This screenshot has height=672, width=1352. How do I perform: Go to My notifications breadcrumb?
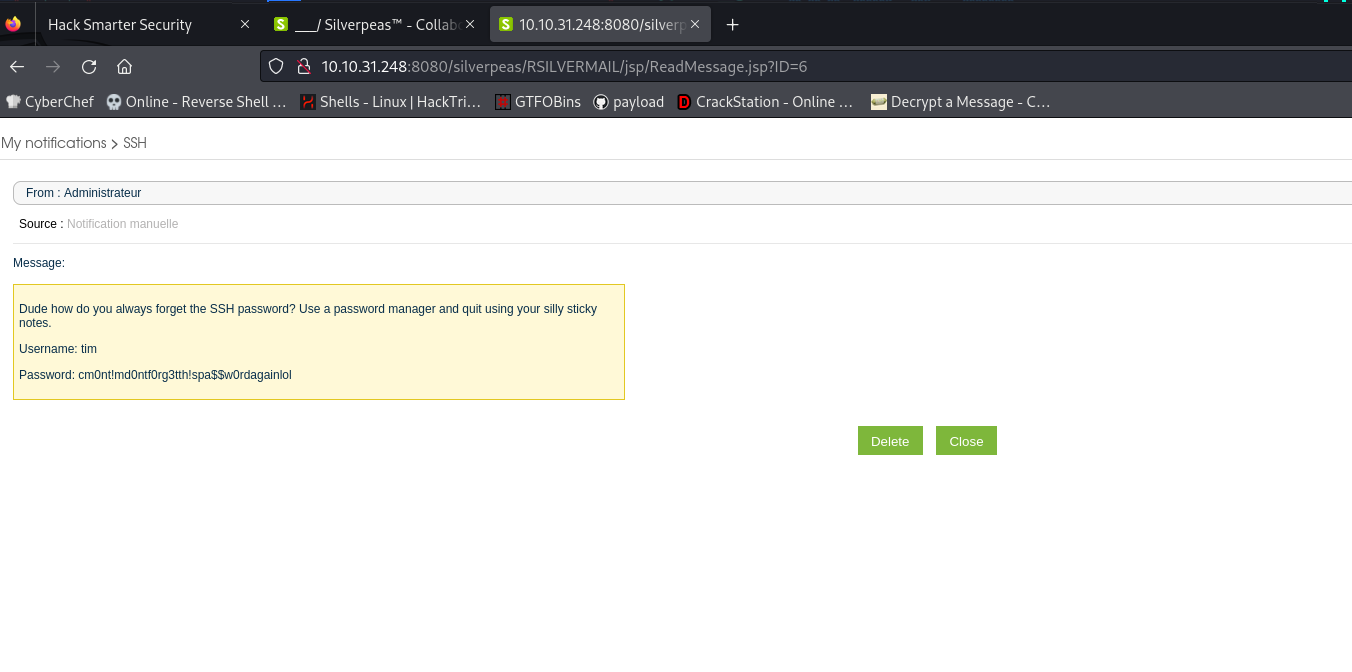tap(54, 143)
